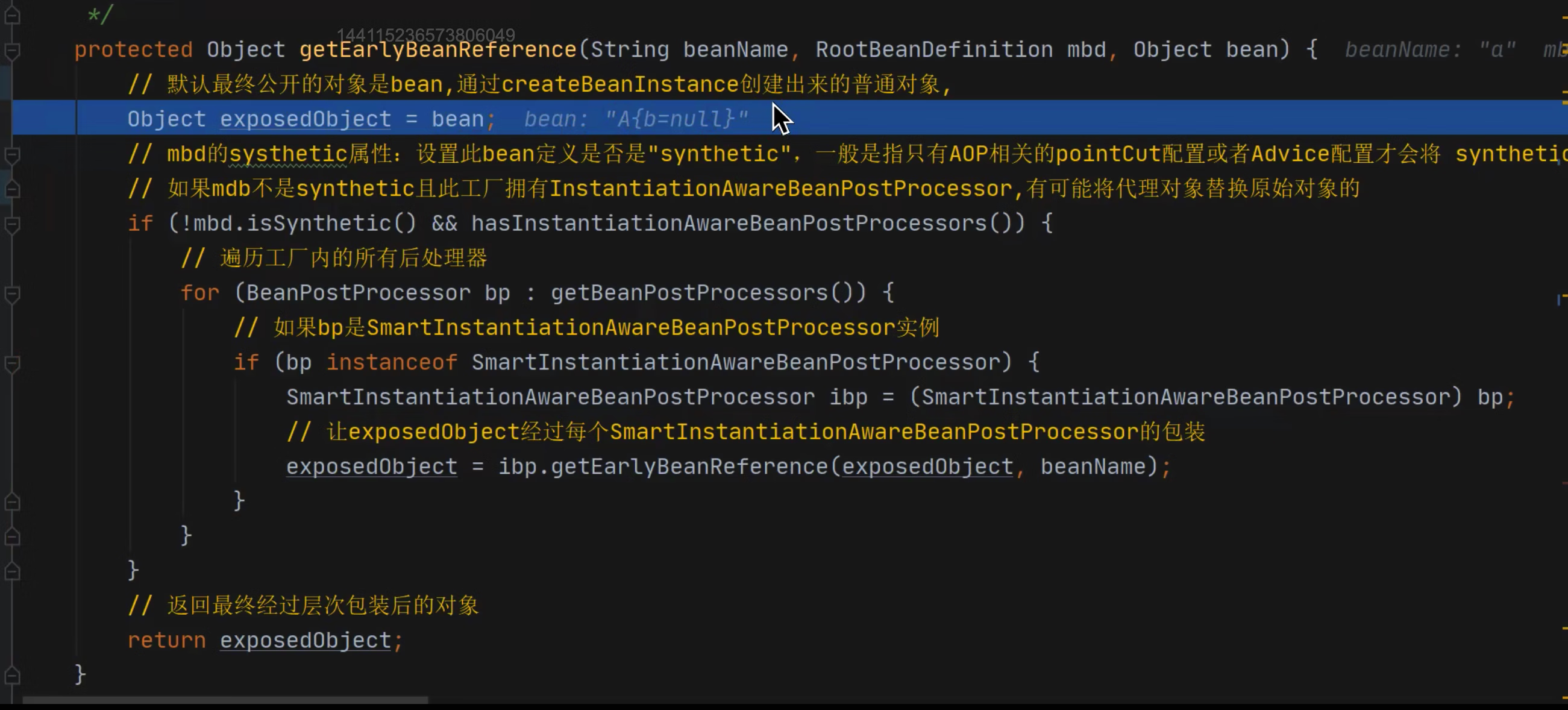This screenshot has width=1568, height=710.
Task: Click the horizontal scrollbar thumb at editor bottom
Action: 225,700
